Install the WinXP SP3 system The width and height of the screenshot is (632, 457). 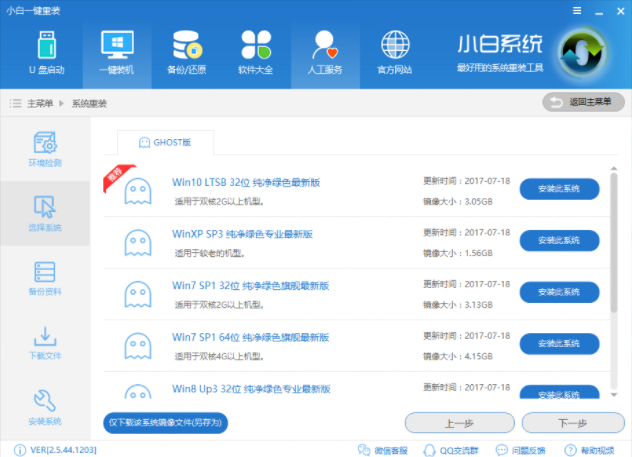(x=559, y=240)
